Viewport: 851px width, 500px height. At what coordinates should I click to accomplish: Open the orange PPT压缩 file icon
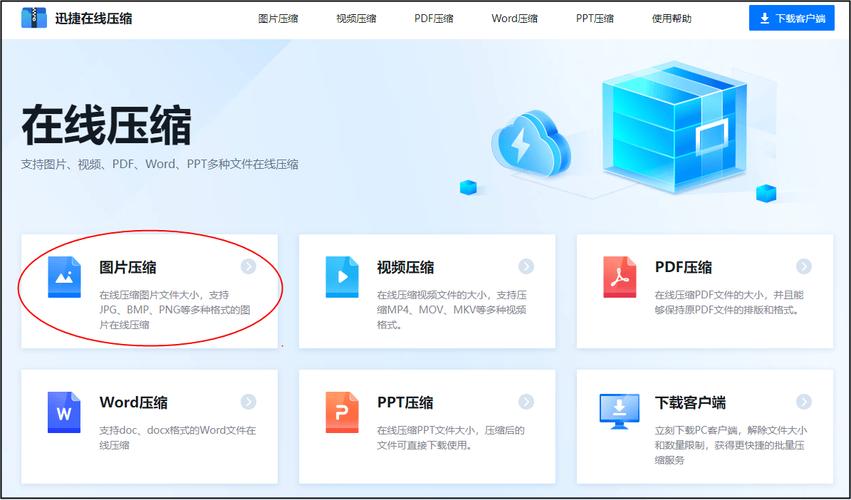pos(342,413)
